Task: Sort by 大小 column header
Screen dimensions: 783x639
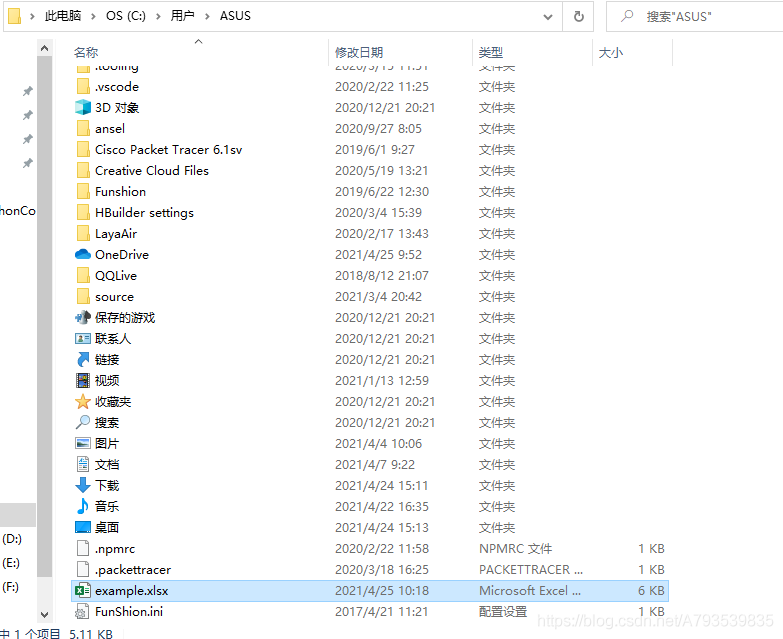Action: 611,52
